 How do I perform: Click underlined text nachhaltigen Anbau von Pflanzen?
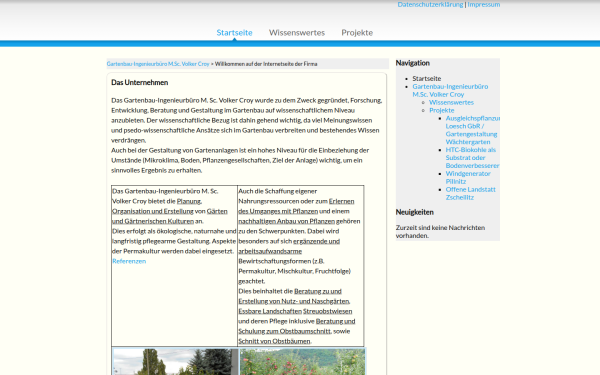(x=287, y=221)
